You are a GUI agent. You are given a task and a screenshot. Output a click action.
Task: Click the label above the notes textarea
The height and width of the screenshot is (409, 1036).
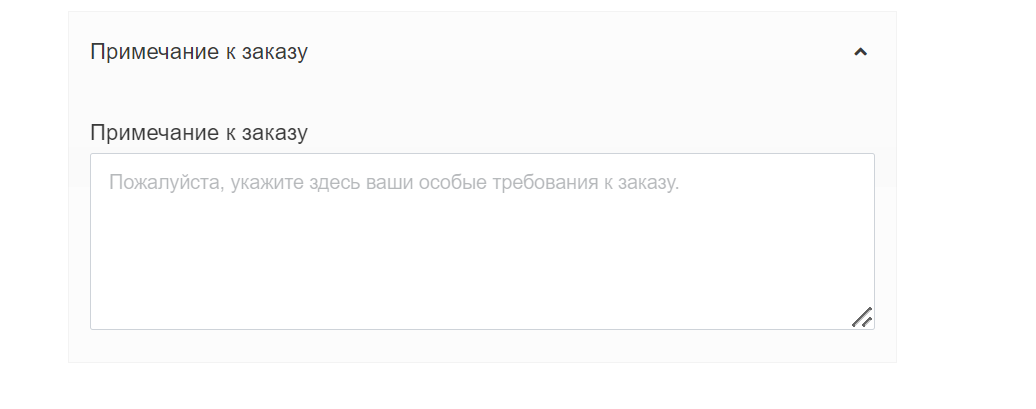198,132
